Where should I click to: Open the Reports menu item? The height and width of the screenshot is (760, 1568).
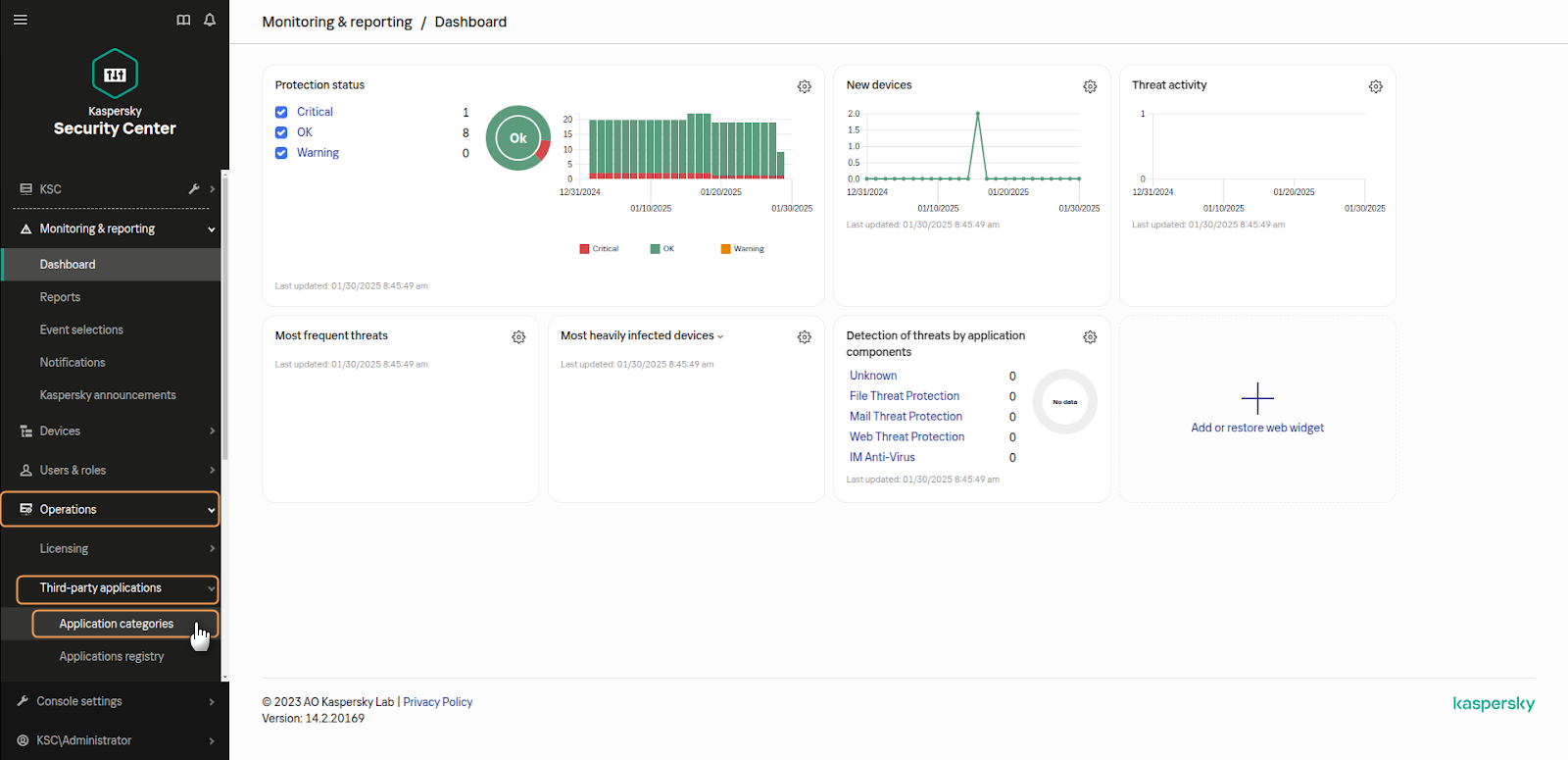coord(60,297)
